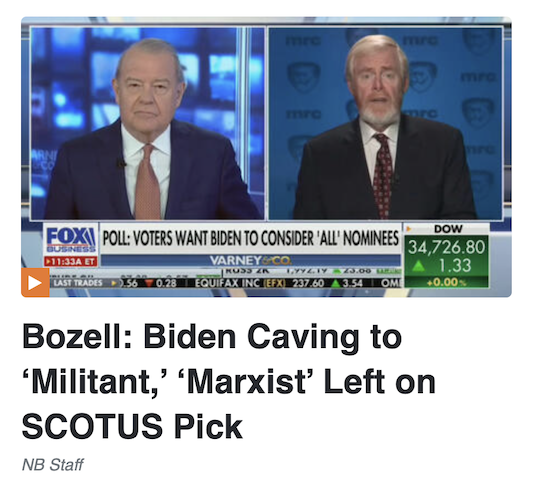Click the left video panel with the host

[x=147, y=124]
